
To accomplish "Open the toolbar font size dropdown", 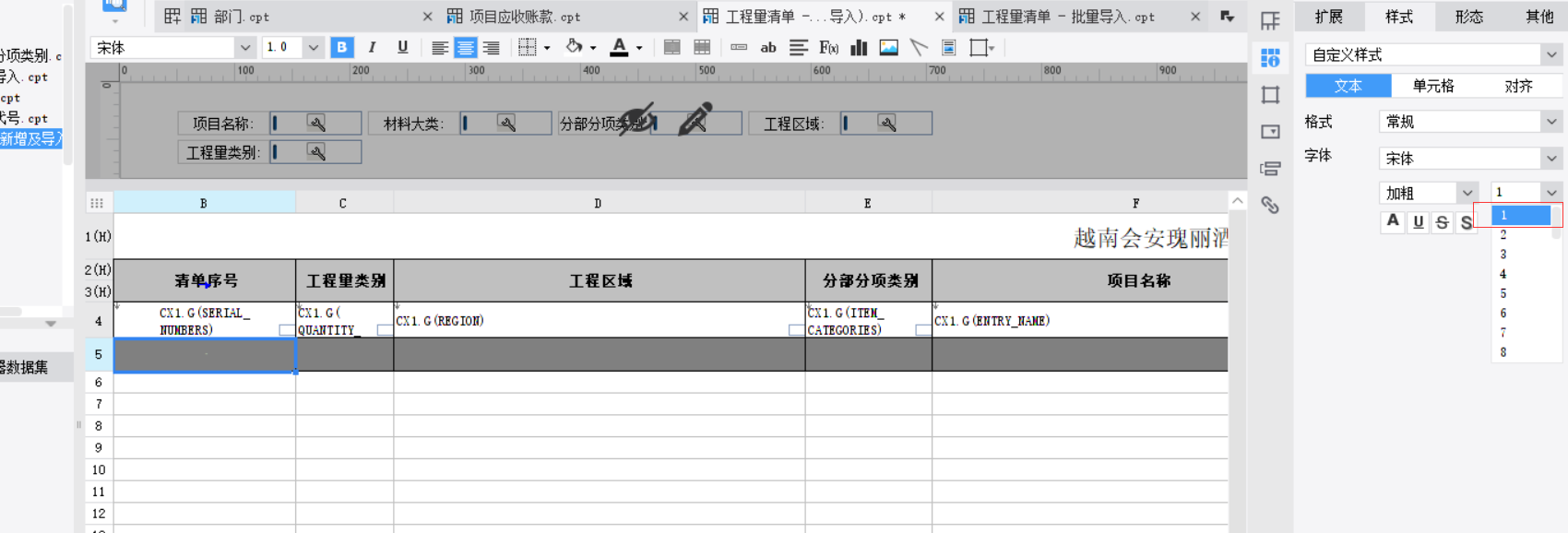I will (x=314, y=47).
